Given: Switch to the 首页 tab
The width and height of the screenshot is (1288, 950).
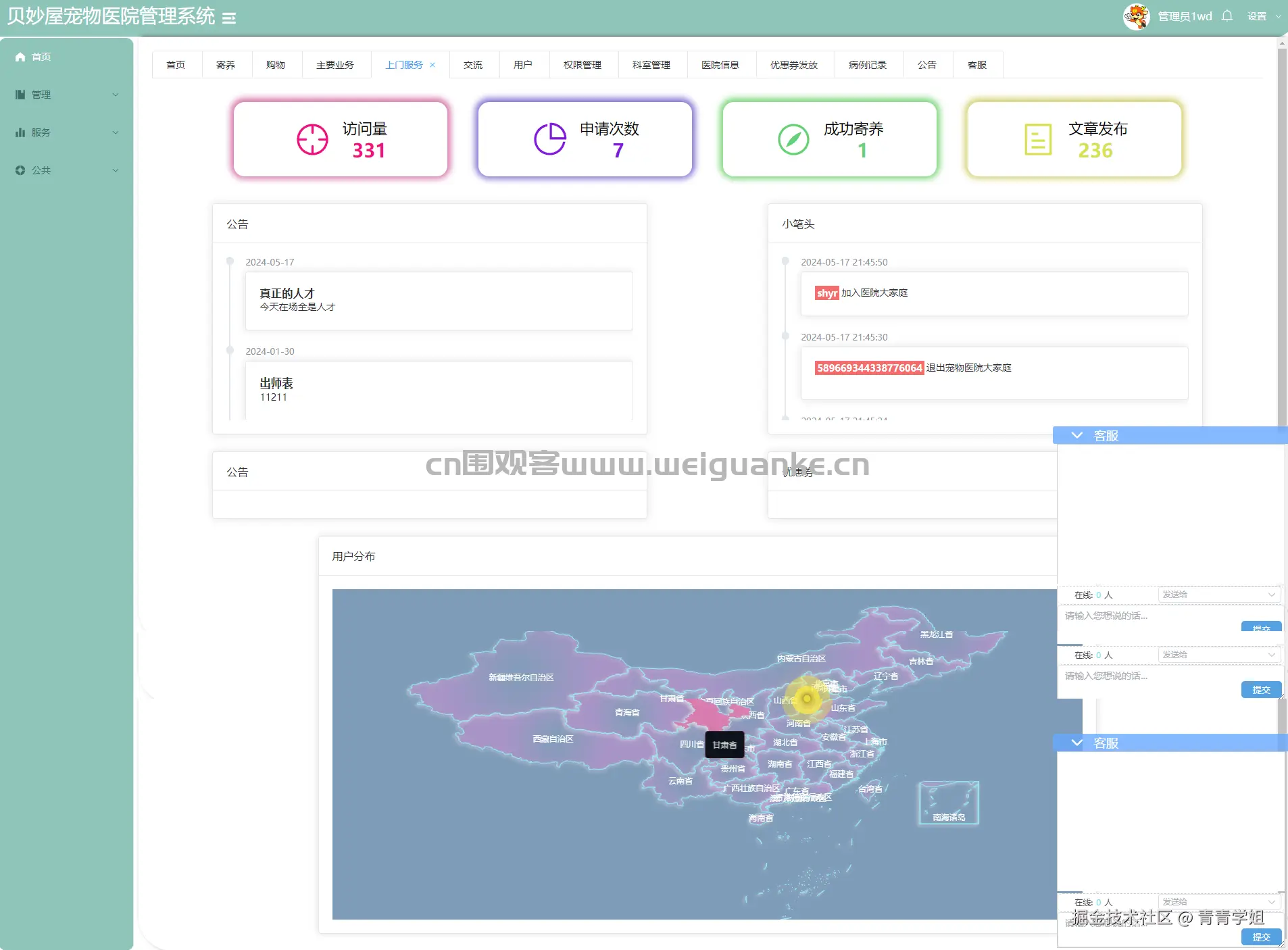Looking at the screenshot, I should coord(176,65).
